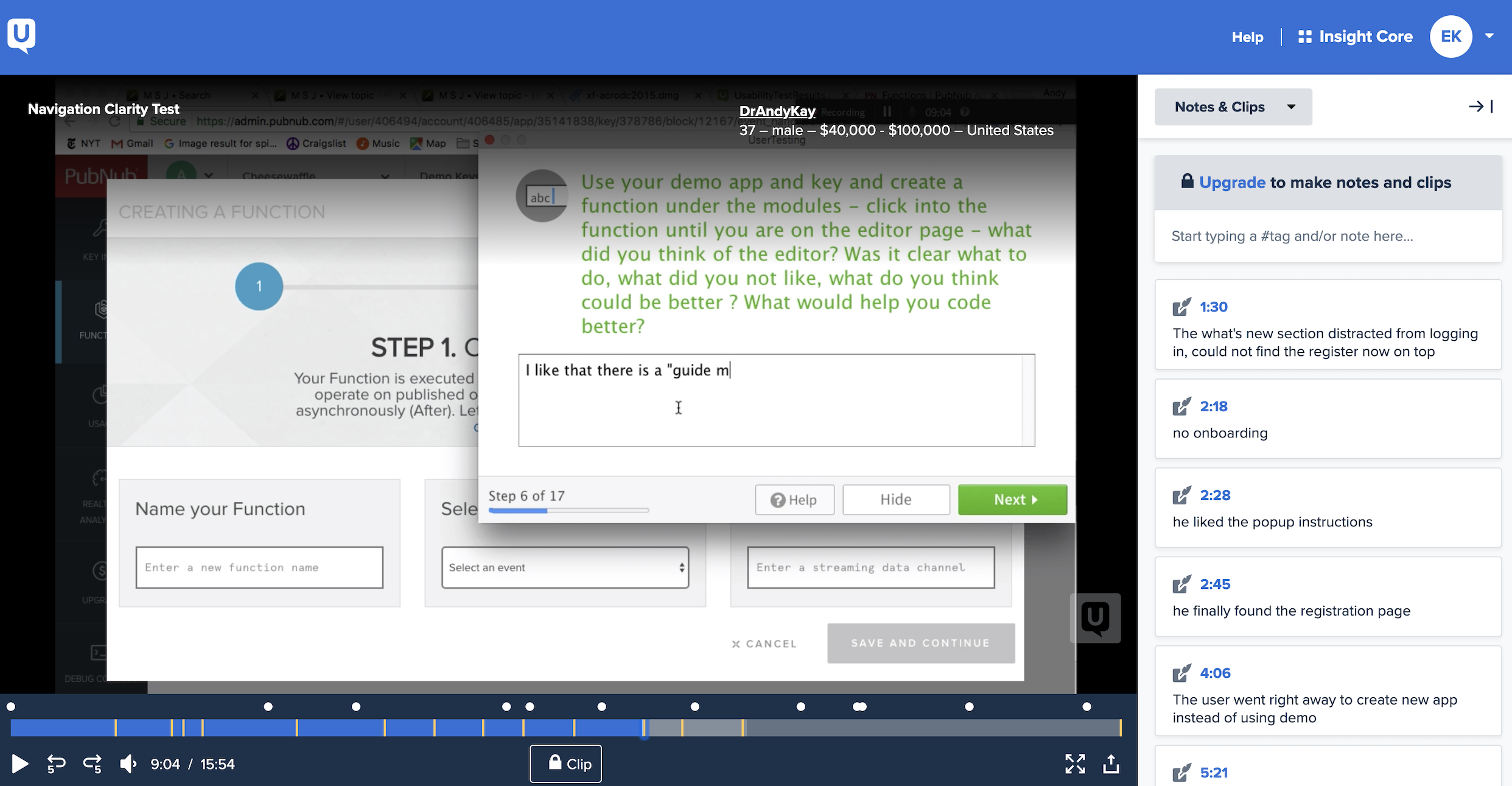
Task: Open the DrAndyKay participant link
Action: 777,111
